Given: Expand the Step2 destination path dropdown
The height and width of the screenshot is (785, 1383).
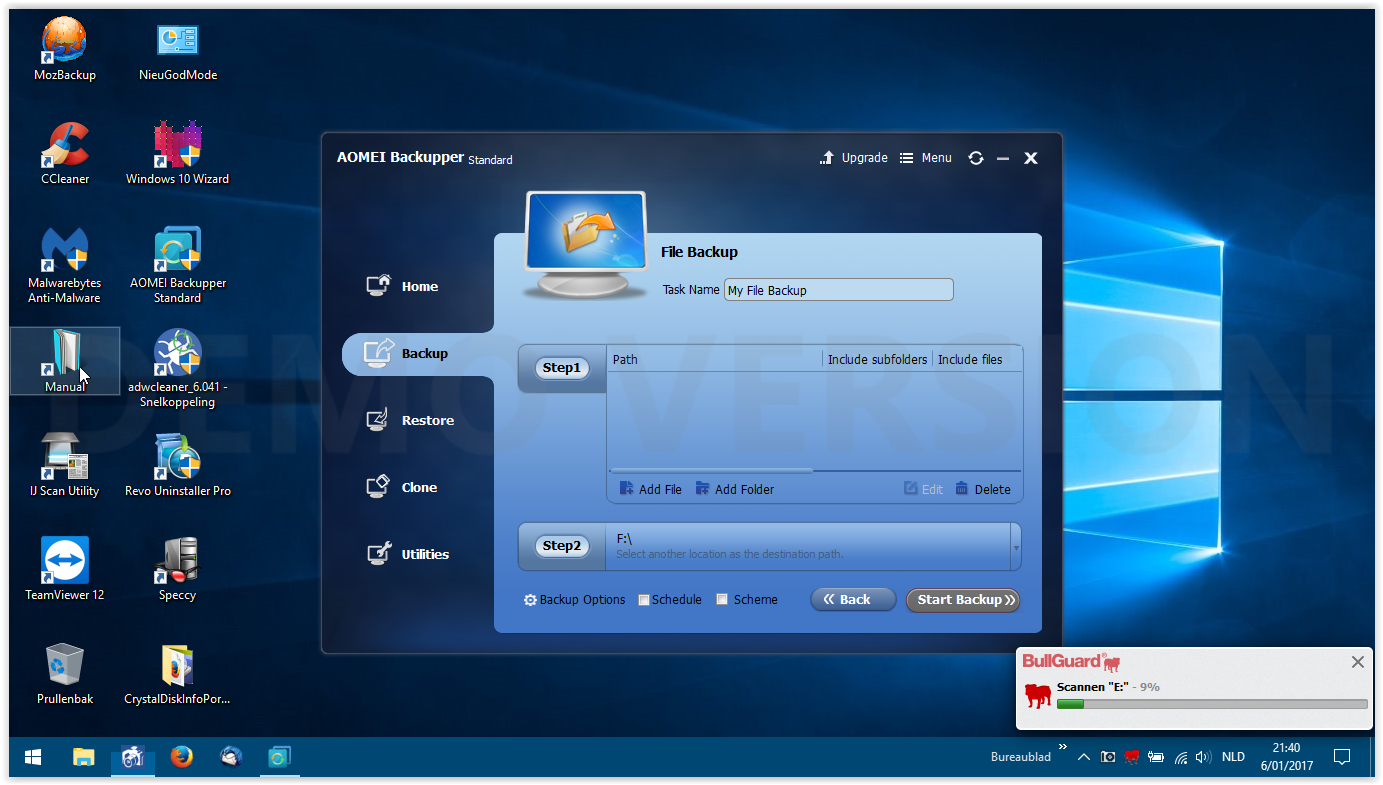Looking at the screenshot, I should [x=1016, y=547].
